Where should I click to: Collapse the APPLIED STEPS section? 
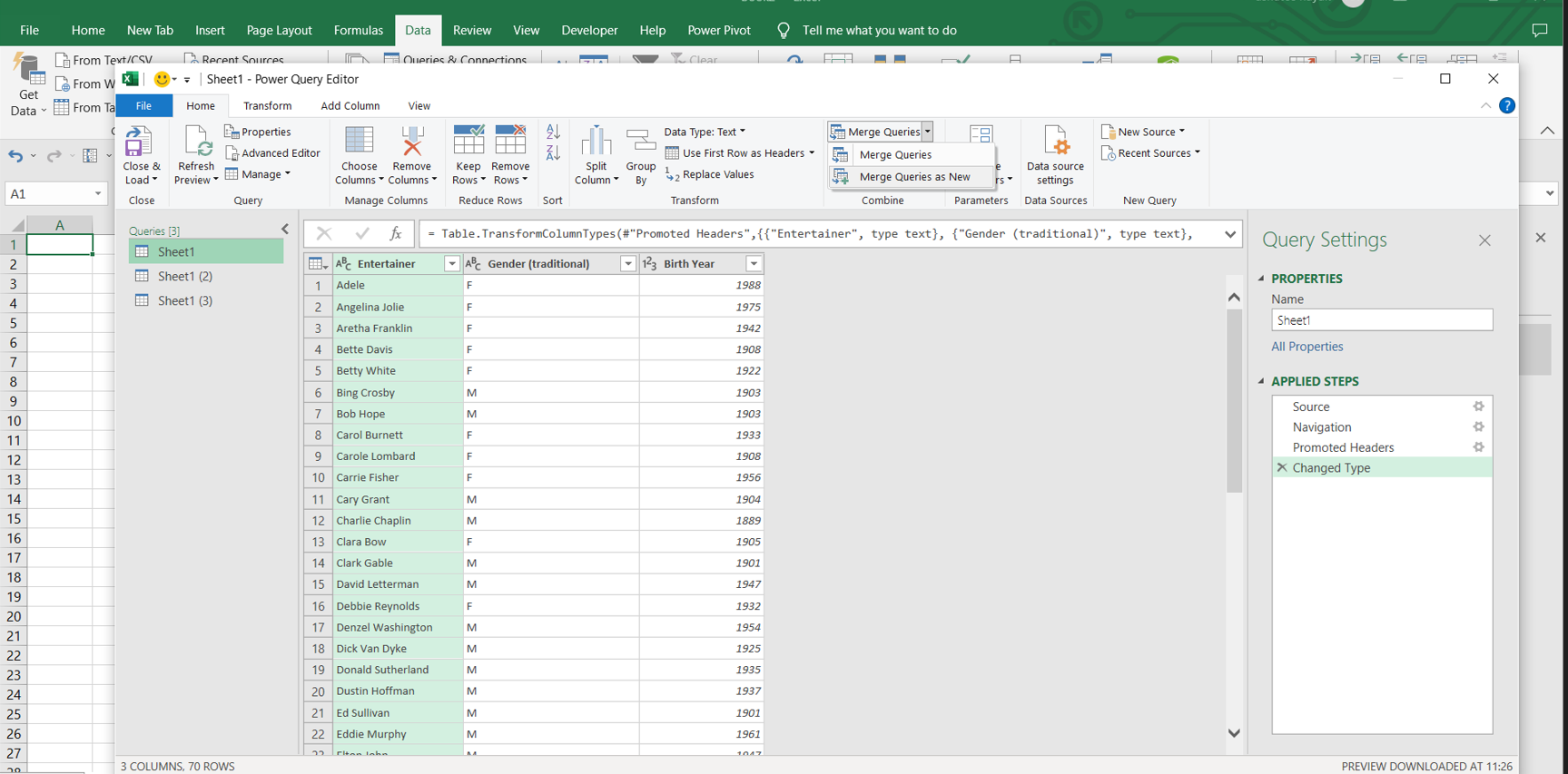coord(1261,381)
